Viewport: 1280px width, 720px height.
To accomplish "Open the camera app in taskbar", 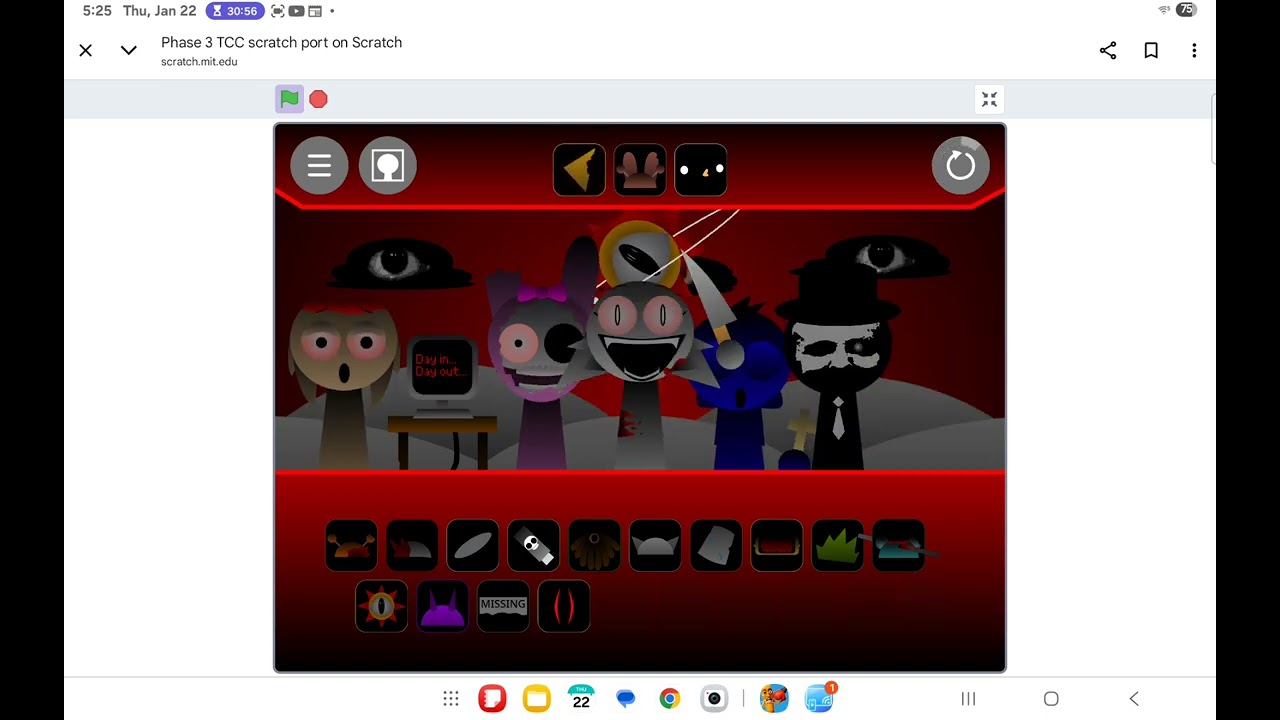I will (714, 698).
